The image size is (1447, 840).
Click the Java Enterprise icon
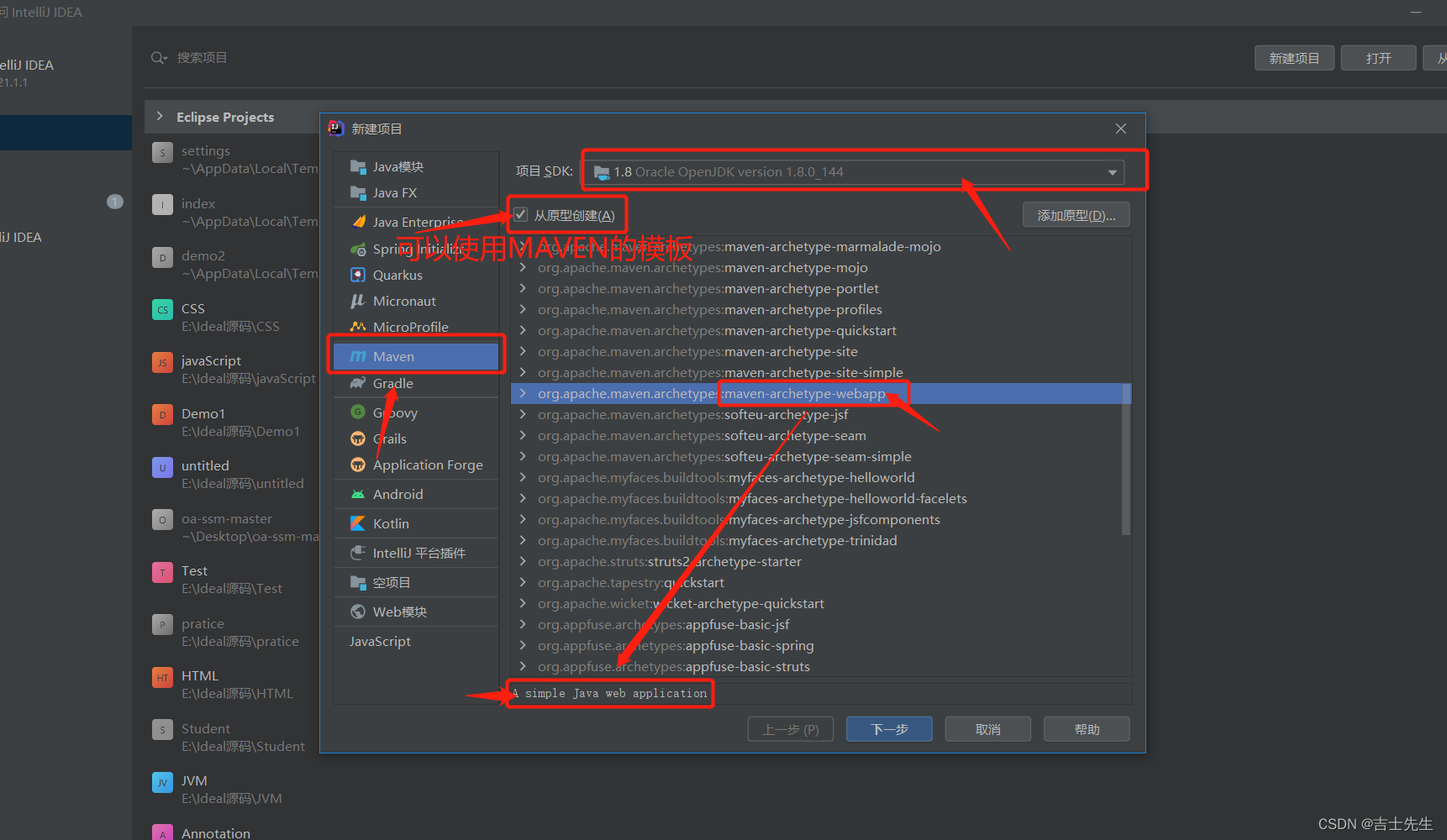[358, 222]
